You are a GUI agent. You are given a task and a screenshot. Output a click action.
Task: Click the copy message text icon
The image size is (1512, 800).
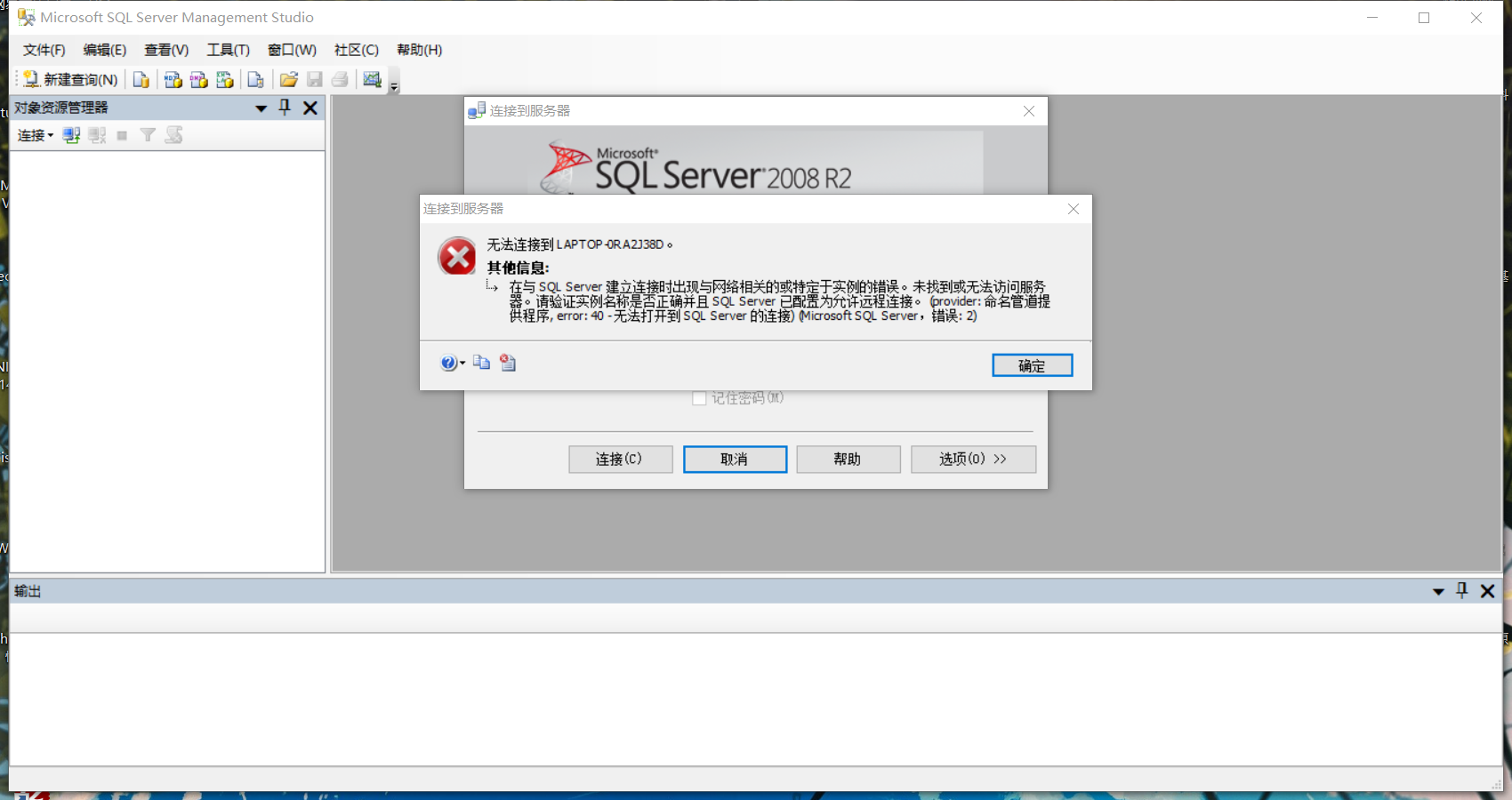481,362
